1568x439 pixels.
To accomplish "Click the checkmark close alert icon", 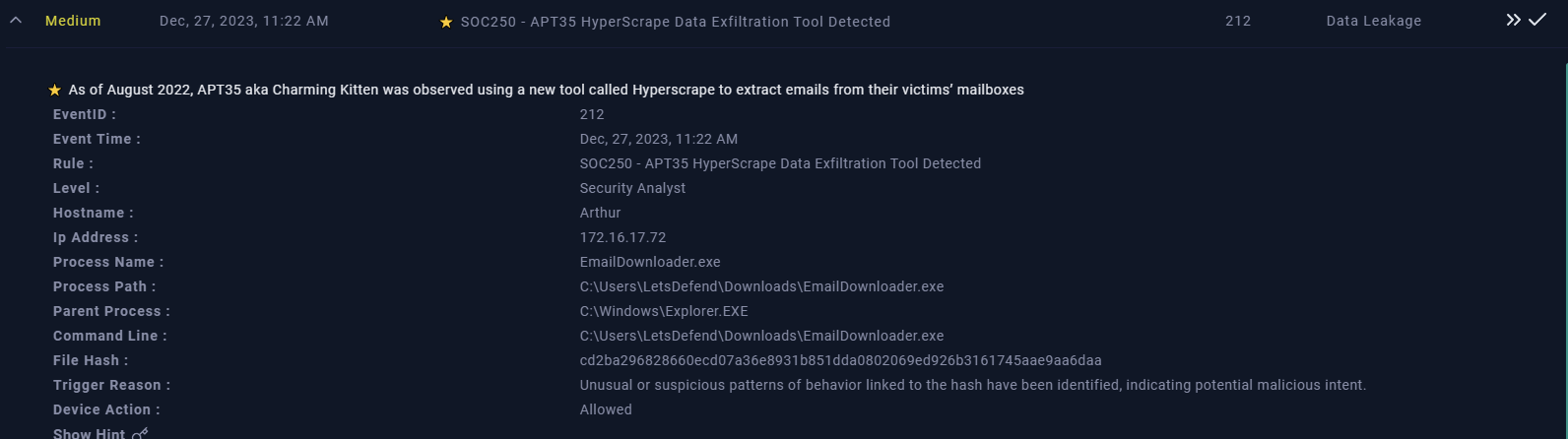I will coord(1537,20).
